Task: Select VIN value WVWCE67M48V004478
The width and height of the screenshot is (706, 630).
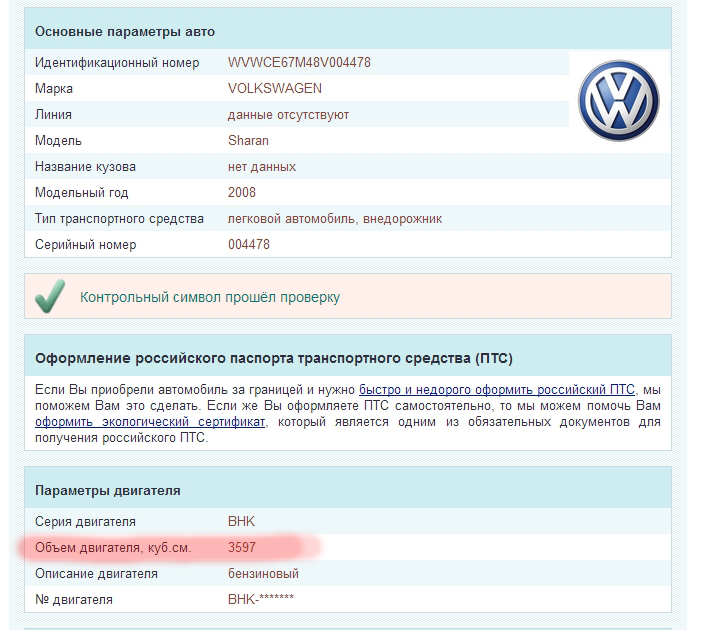Action: (x=299, y=62)
